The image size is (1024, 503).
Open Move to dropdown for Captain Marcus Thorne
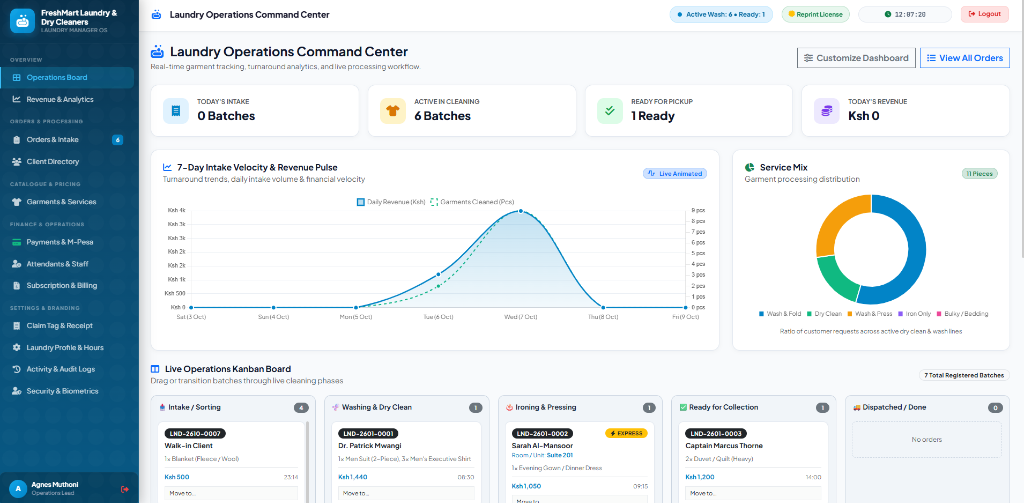[753, 493]
